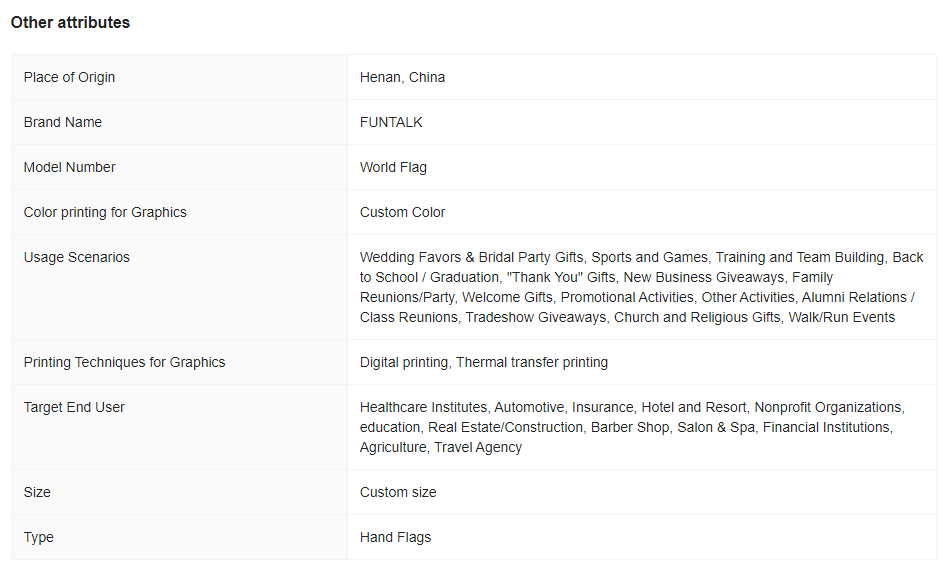This screenshot has width=950, height=572.
Task: Click the "Custom Color" value
Action: 402,212
